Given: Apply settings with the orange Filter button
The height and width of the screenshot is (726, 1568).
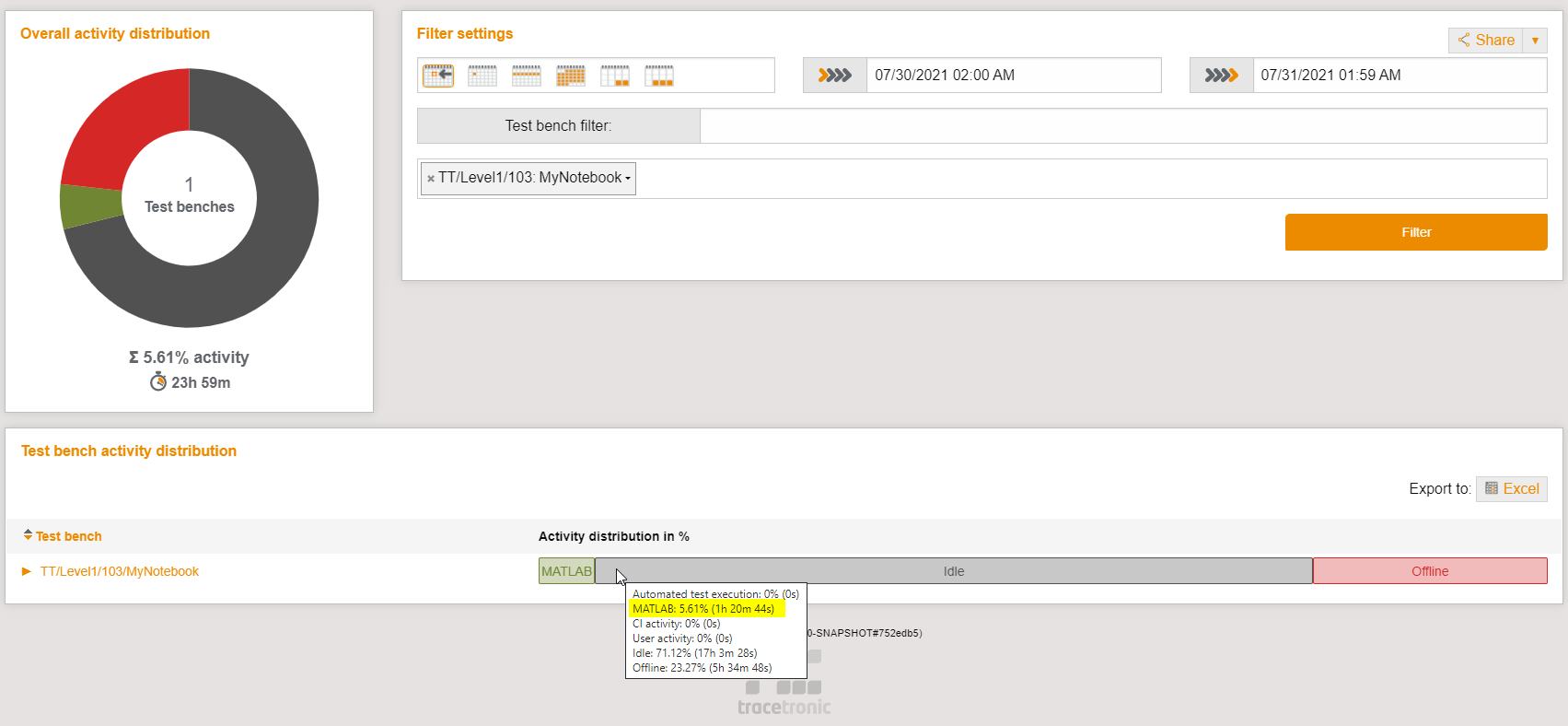Looking at the screenshot, I should point(1415,232).
